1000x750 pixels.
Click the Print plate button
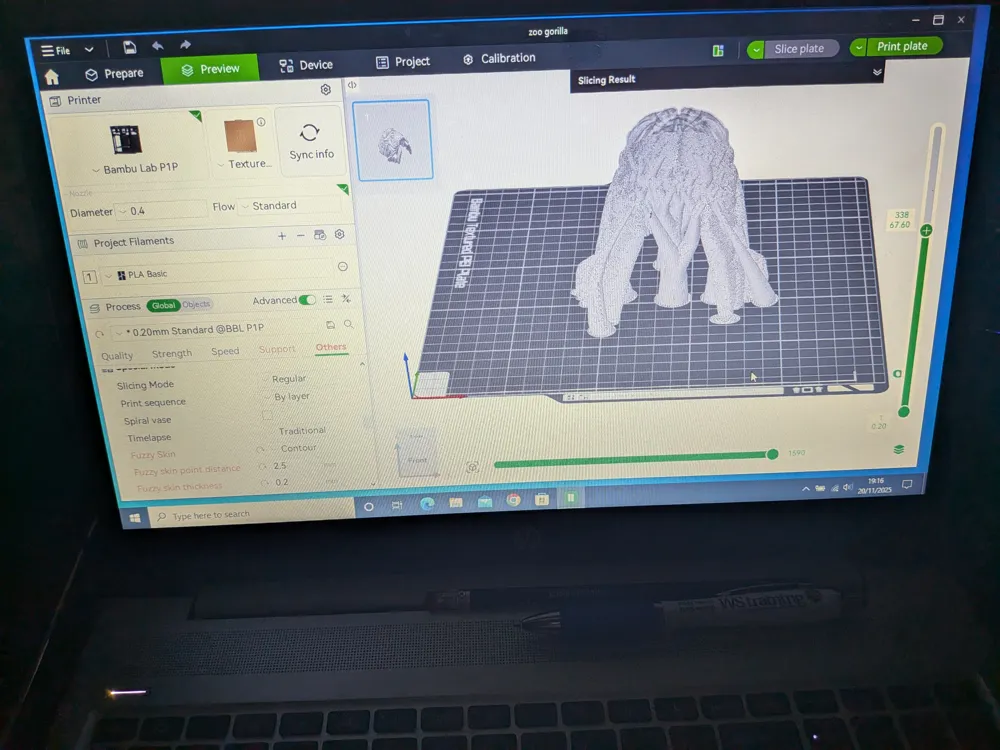click(x=903, y=46)
